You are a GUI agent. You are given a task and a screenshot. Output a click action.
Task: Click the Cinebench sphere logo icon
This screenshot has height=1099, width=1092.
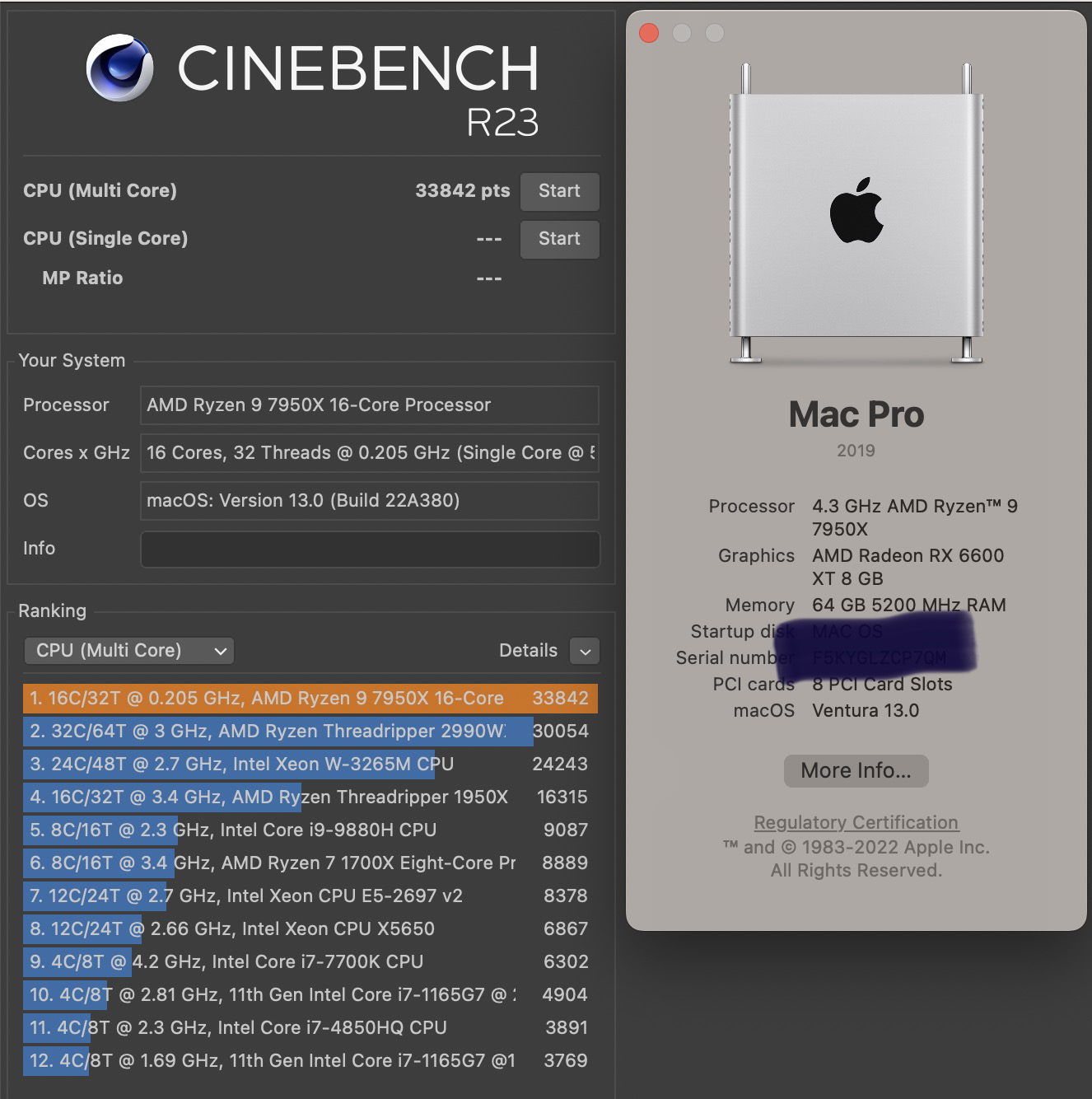click(120, 68)
